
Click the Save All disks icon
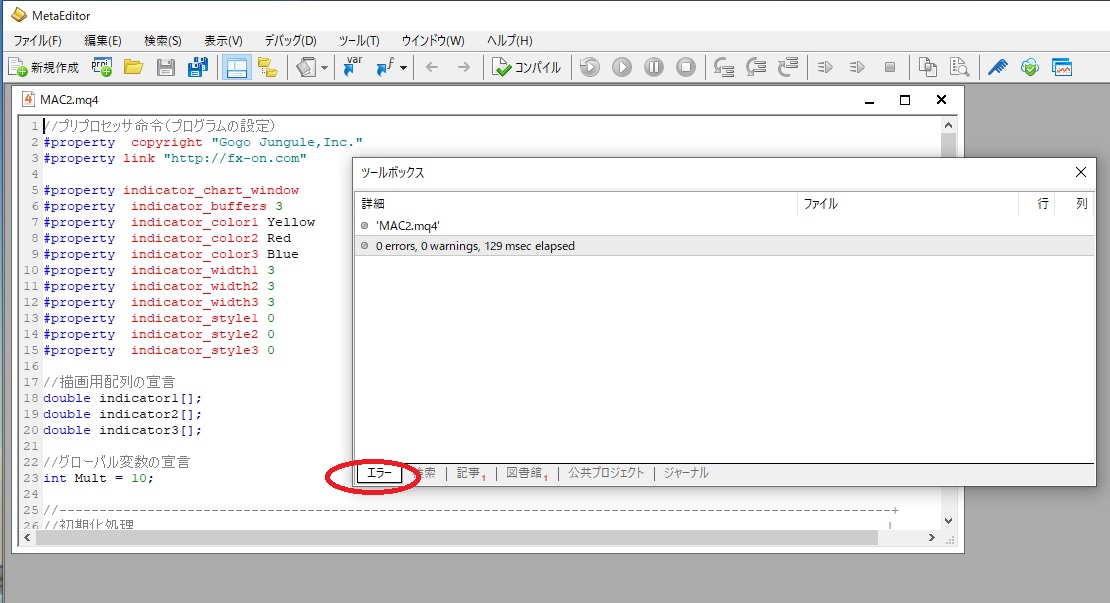197,68
